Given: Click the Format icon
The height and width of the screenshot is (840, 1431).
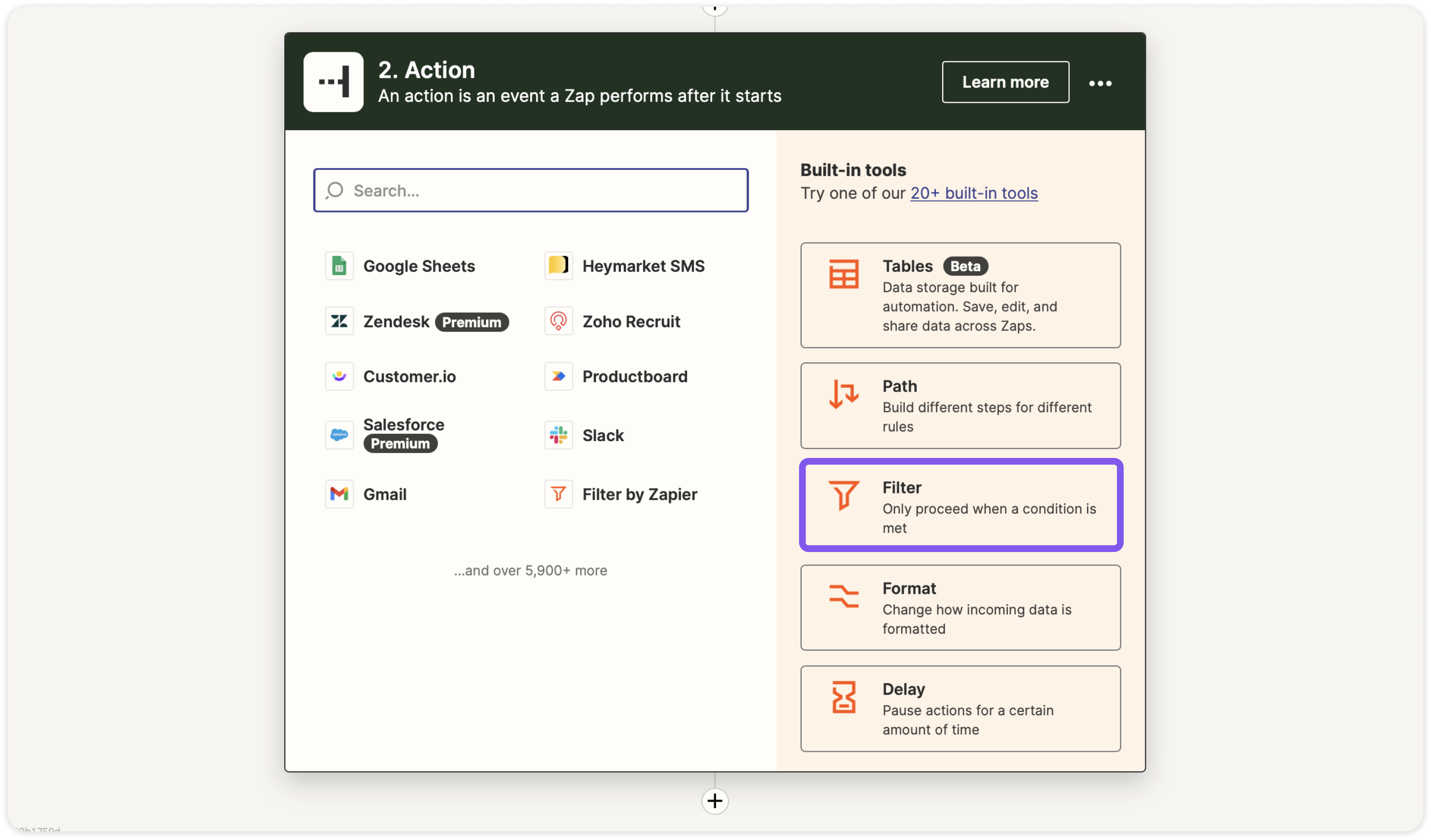Looking at the screenshot, I should 843,597.
